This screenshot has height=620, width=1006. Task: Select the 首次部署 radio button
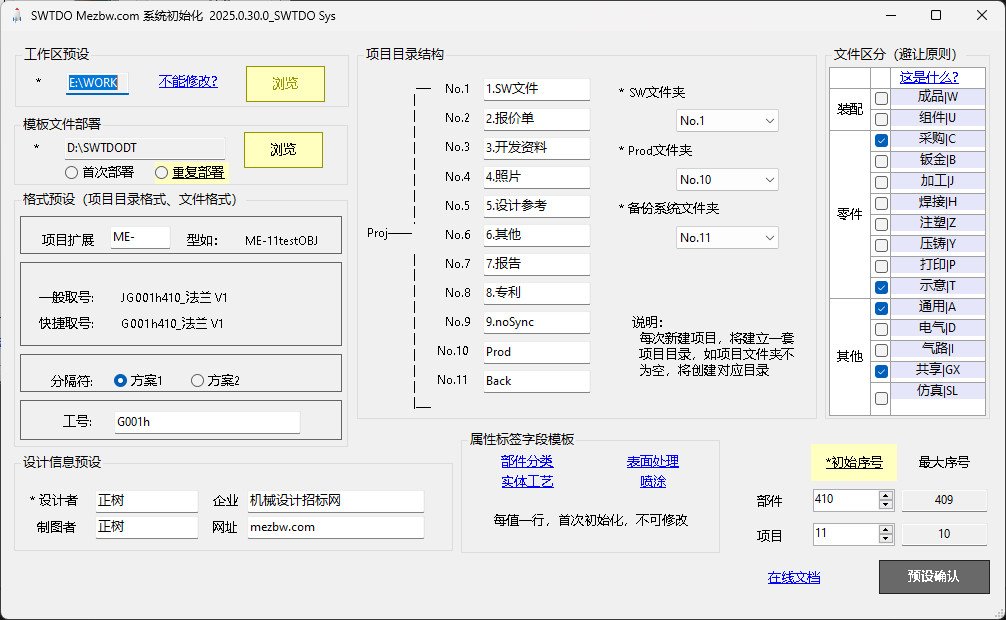[72, 172]
